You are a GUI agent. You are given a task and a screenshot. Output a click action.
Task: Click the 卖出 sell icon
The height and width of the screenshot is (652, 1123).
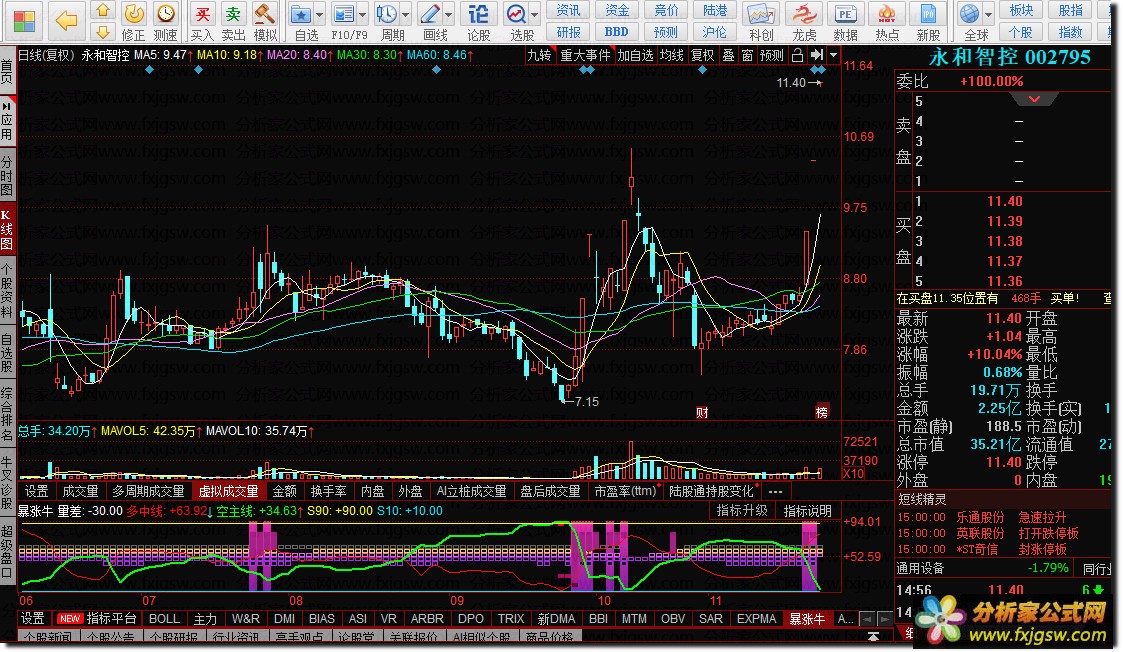point(233,21)
